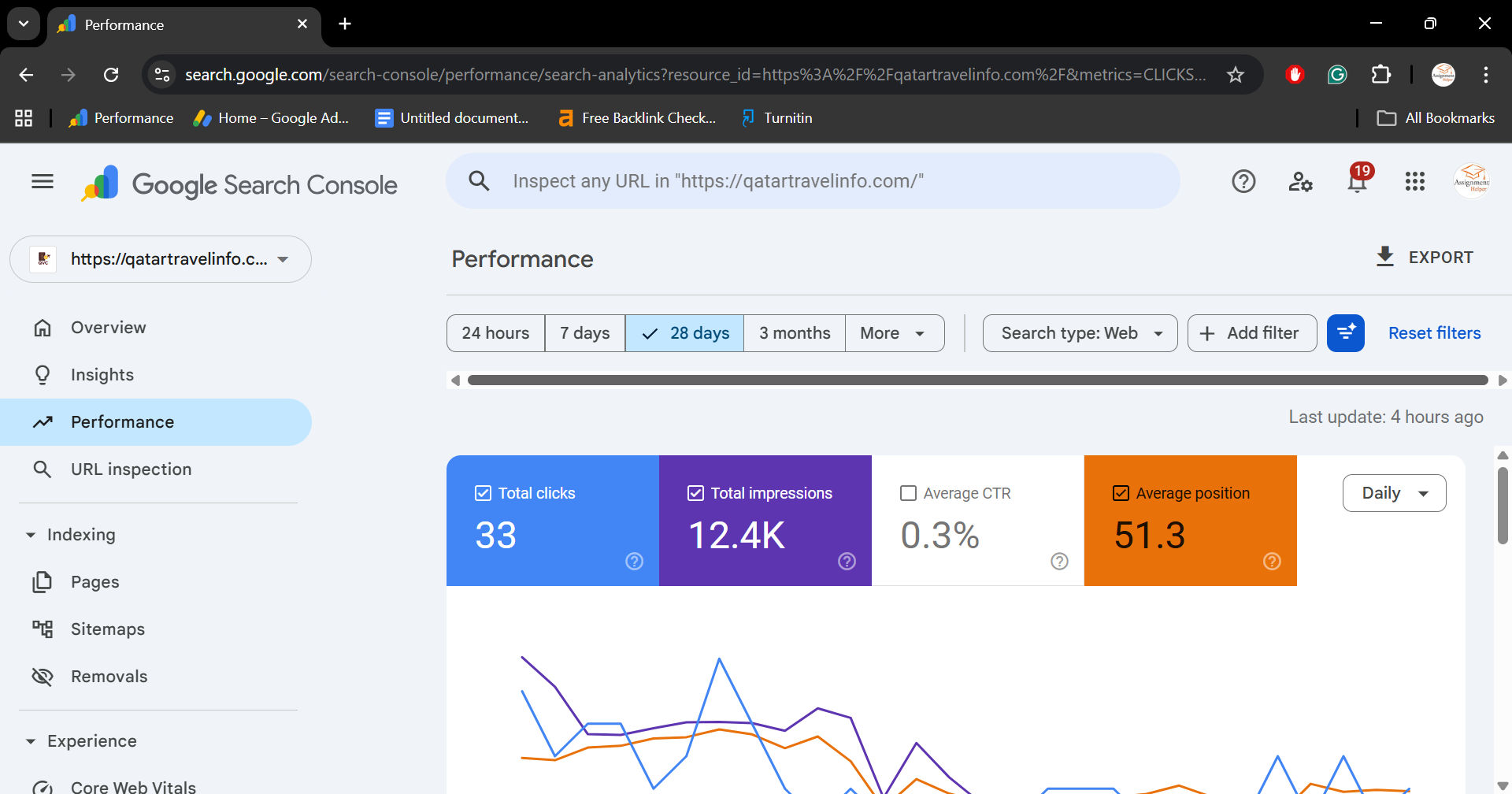The width and height of the screenshot is (1512, 794).
Task: Show help for Total clicks metric
Action: pos(634,561)
